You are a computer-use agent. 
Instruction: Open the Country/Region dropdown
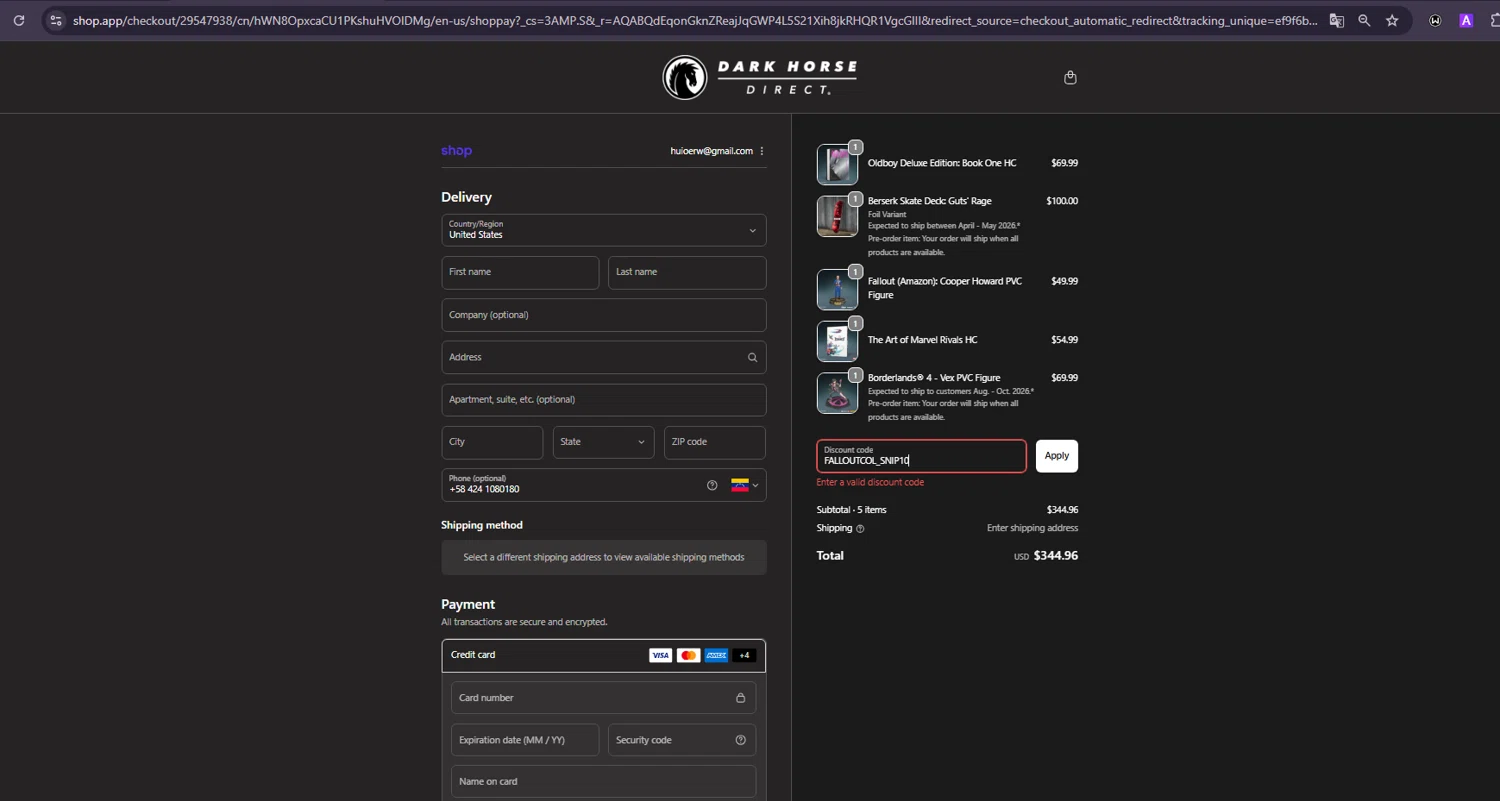[x=604, y=230]
